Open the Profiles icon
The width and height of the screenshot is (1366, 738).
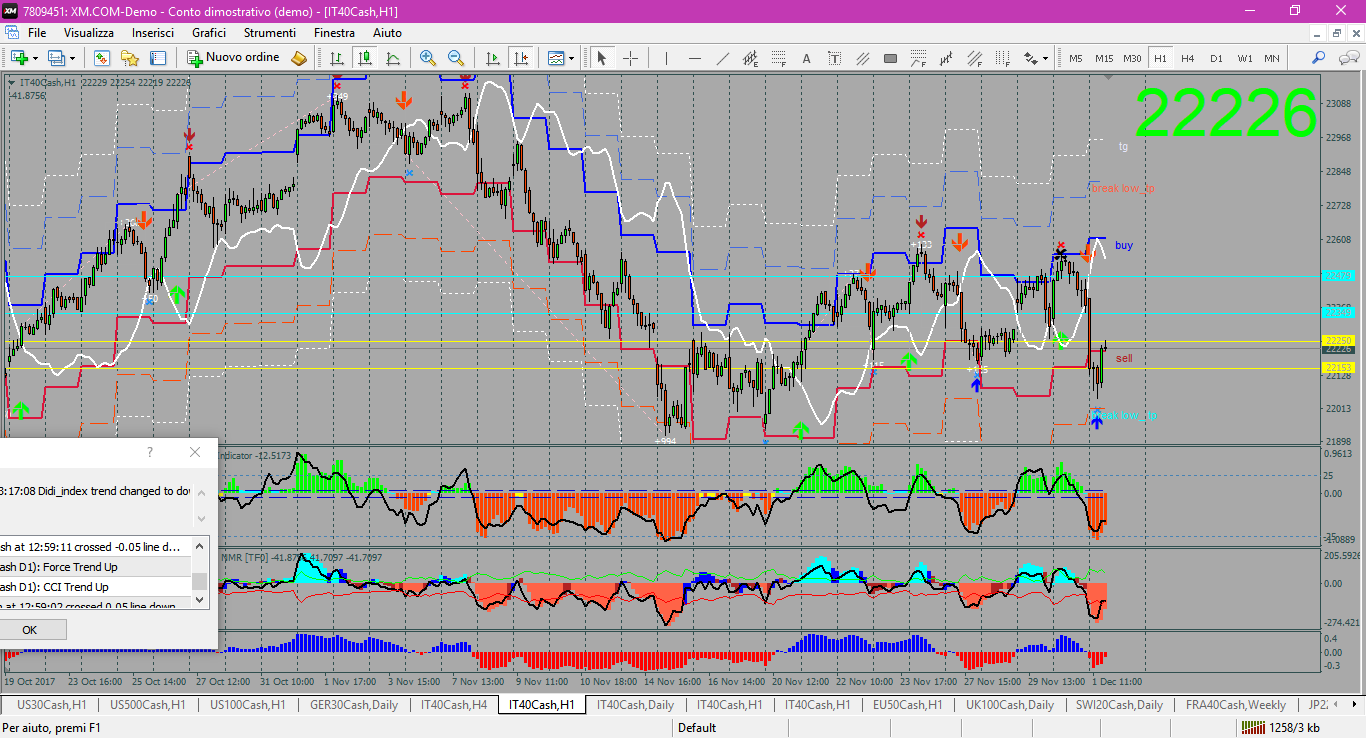(x=56, y=58)
